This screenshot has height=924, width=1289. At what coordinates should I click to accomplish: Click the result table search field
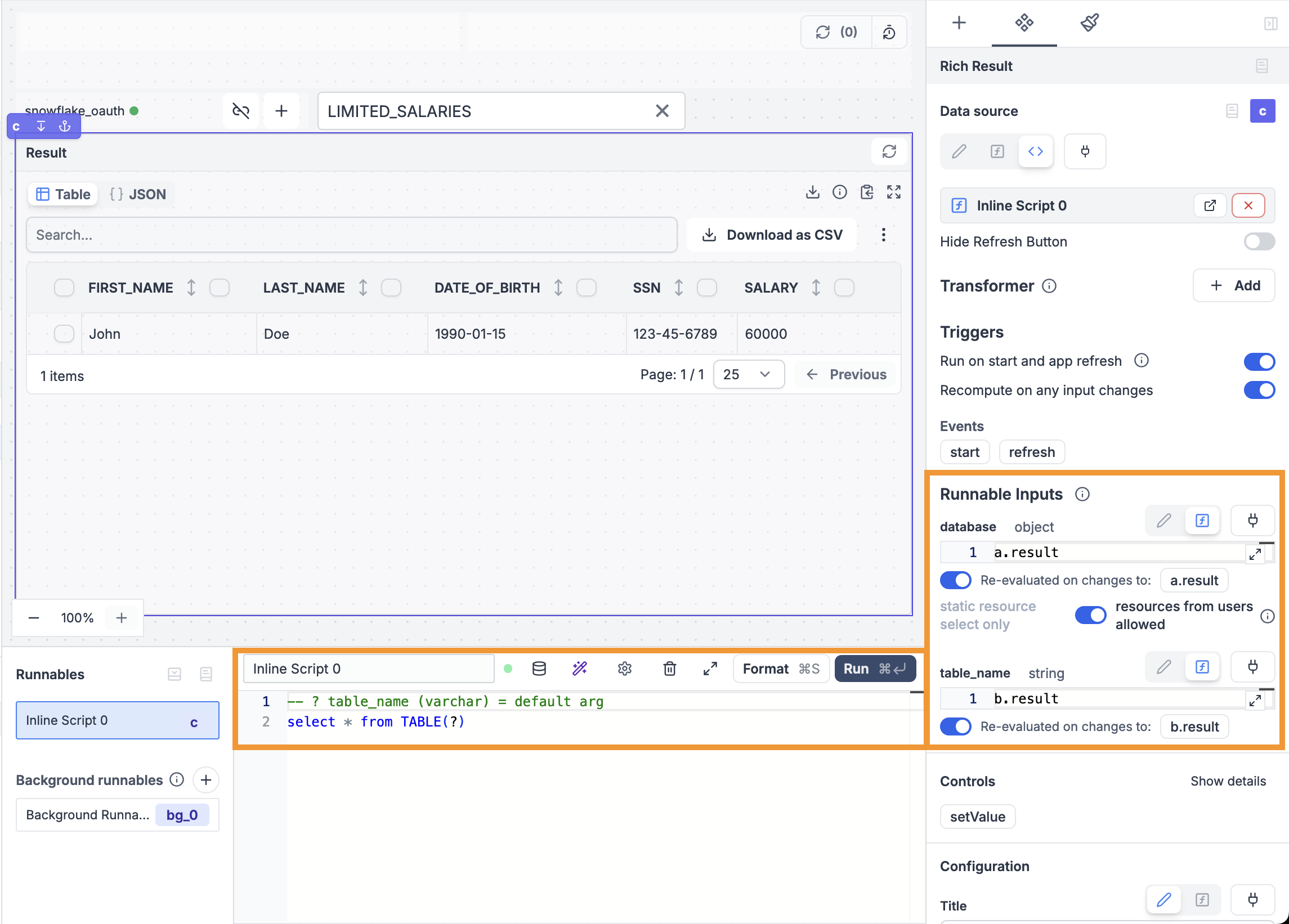click(x=351, y=235)
